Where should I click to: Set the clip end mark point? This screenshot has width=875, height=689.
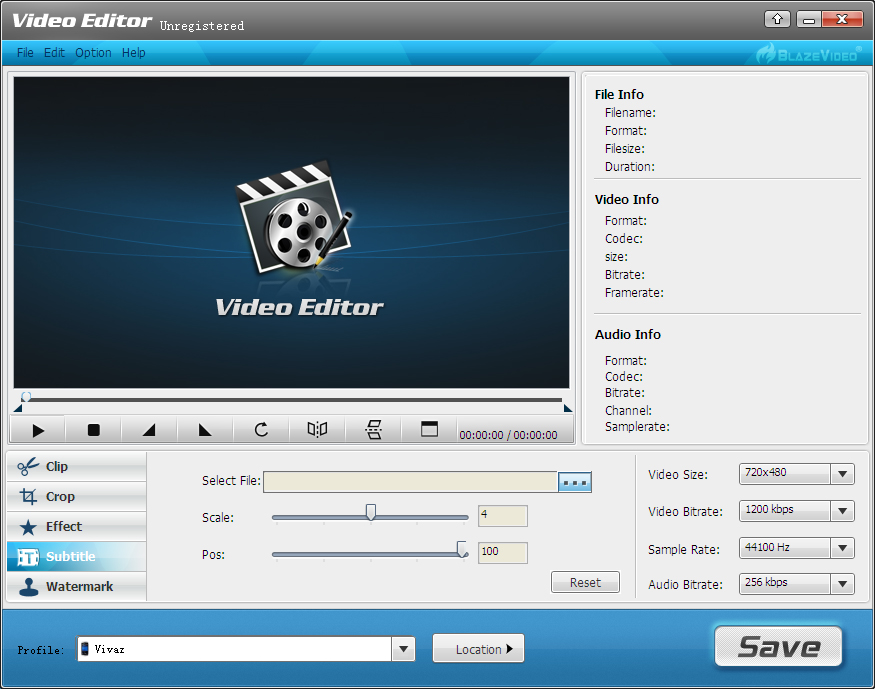tap(205, 430)
